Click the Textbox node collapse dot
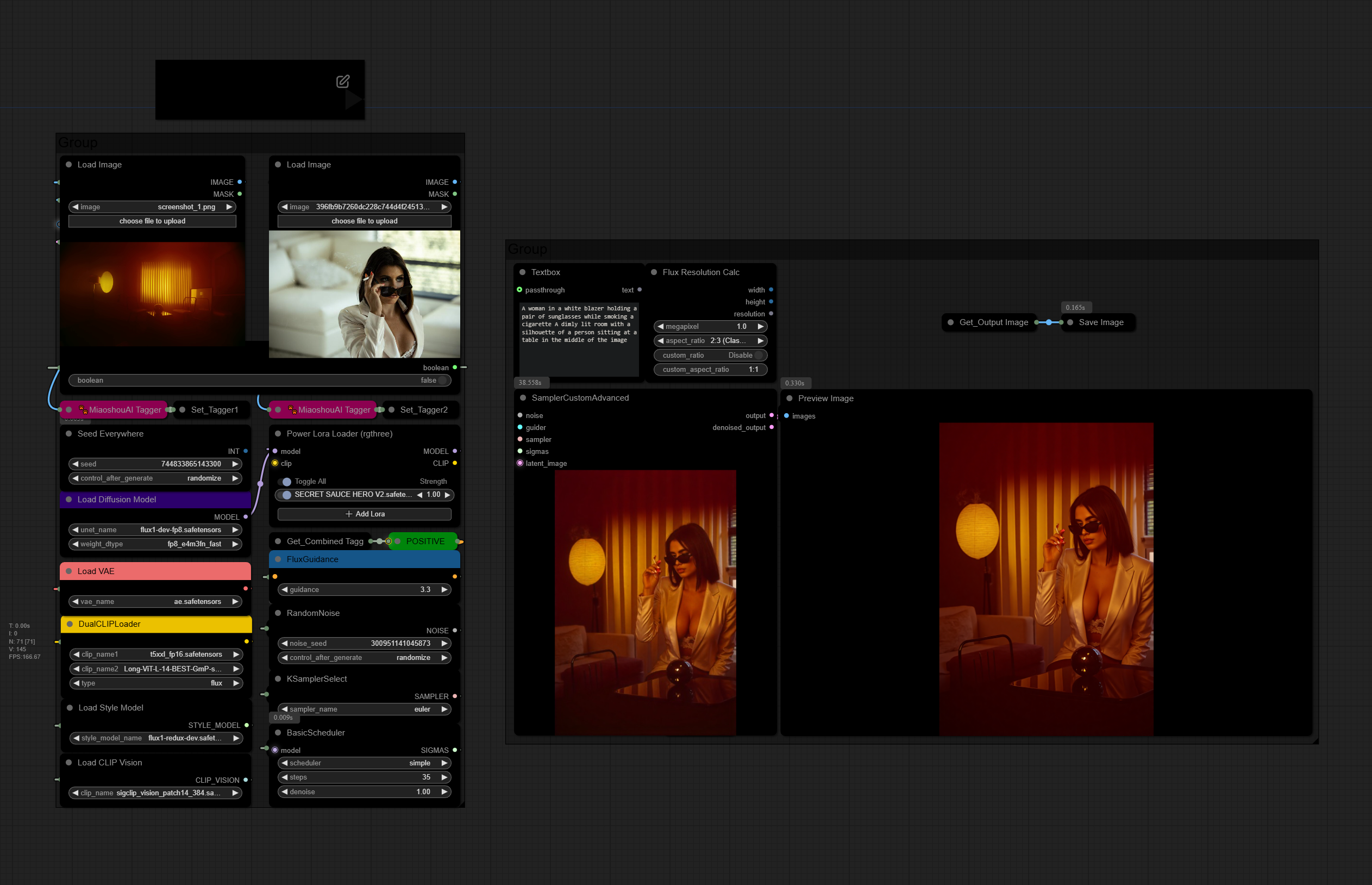Viewport: 1372px width, 885px height. coord(523,272)
